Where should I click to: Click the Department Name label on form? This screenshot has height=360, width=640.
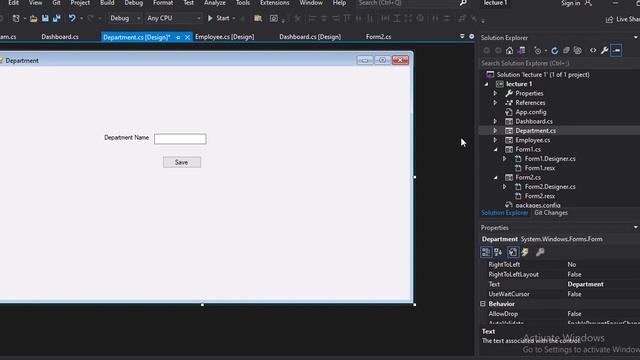click(x=127, y=138)
